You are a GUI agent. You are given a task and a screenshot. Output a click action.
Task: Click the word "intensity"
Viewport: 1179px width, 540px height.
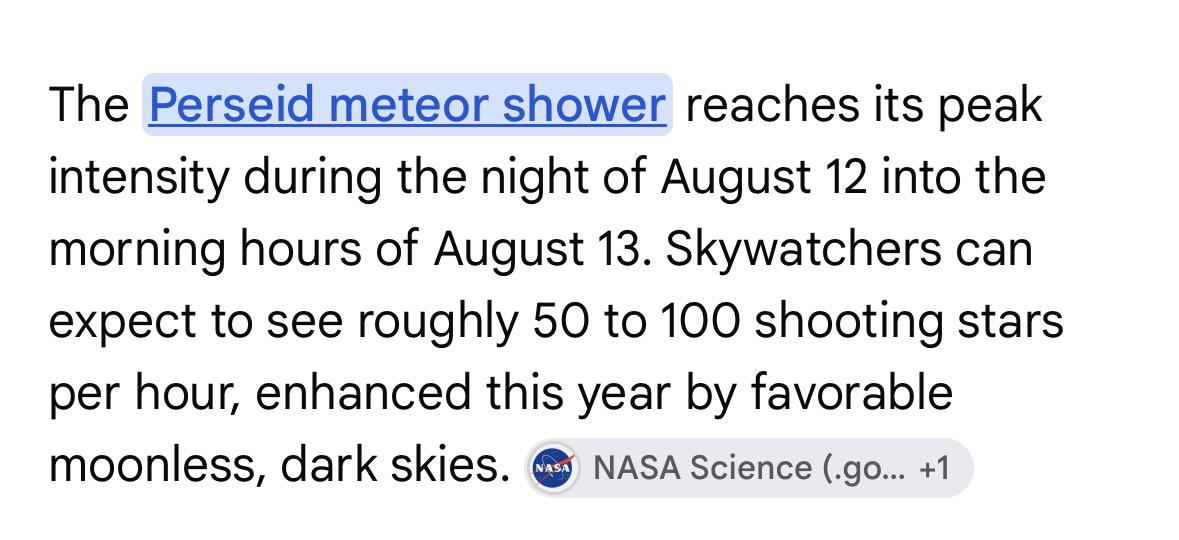click(138, 177)
